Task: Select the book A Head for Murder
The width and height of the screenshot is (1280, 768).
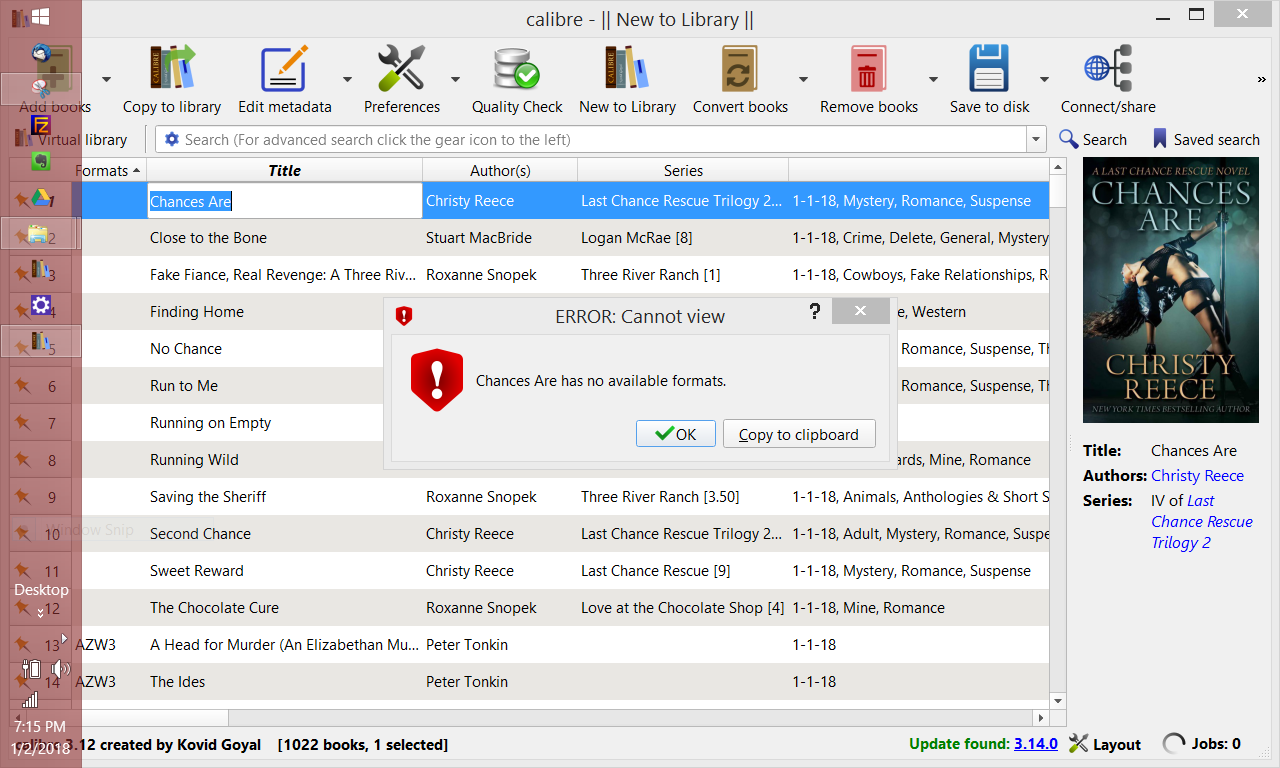Action: click(284, 645)
